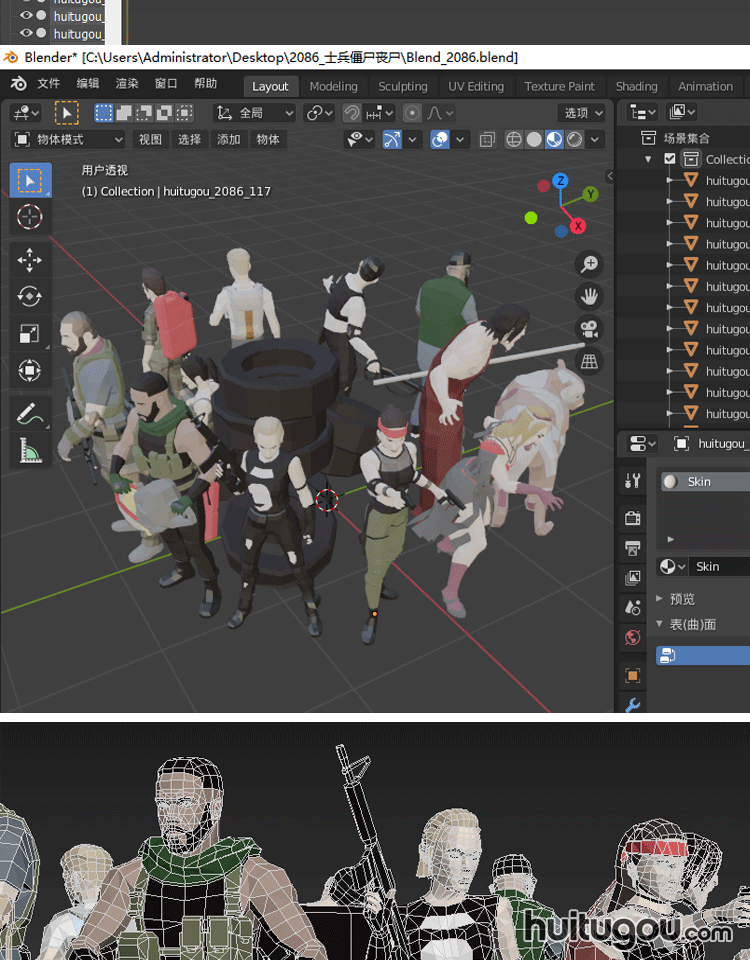
Task: Activate the Measure ruler tool
Action: pos(30,451)
